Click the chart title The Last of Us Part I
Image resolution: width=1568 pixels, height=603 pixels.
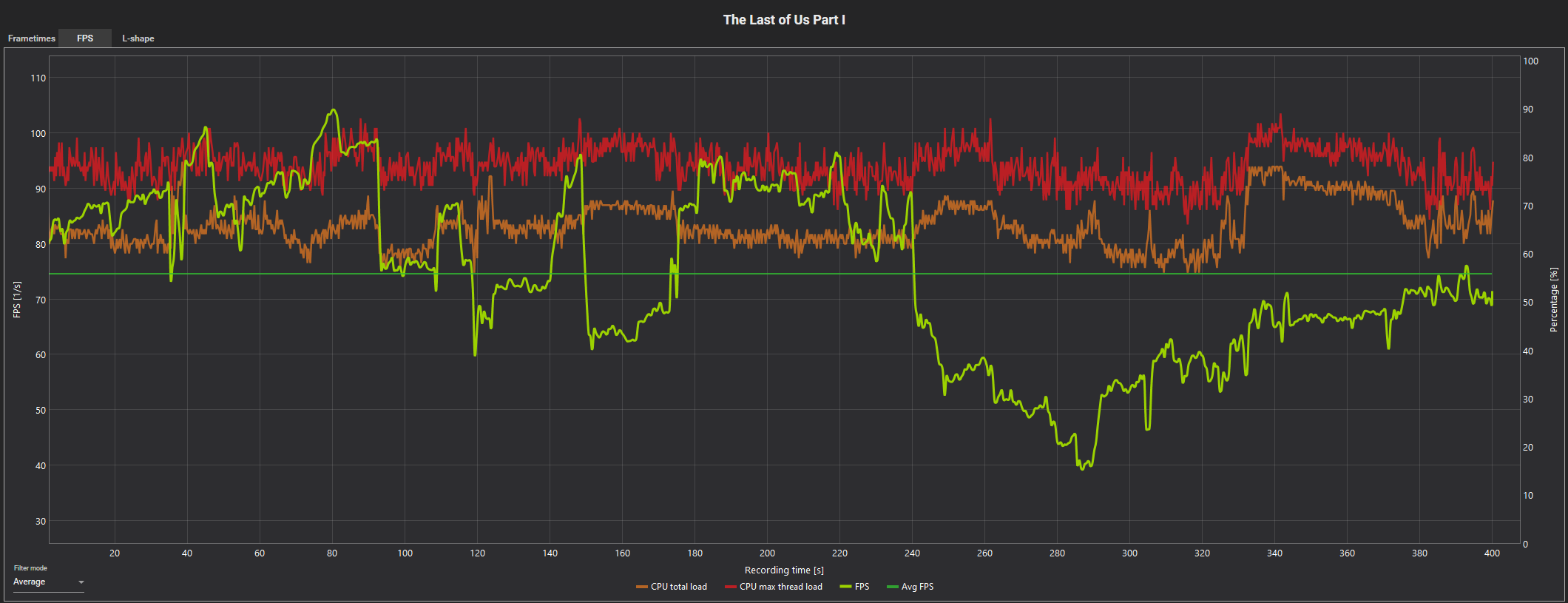click(x=784, y=20)
